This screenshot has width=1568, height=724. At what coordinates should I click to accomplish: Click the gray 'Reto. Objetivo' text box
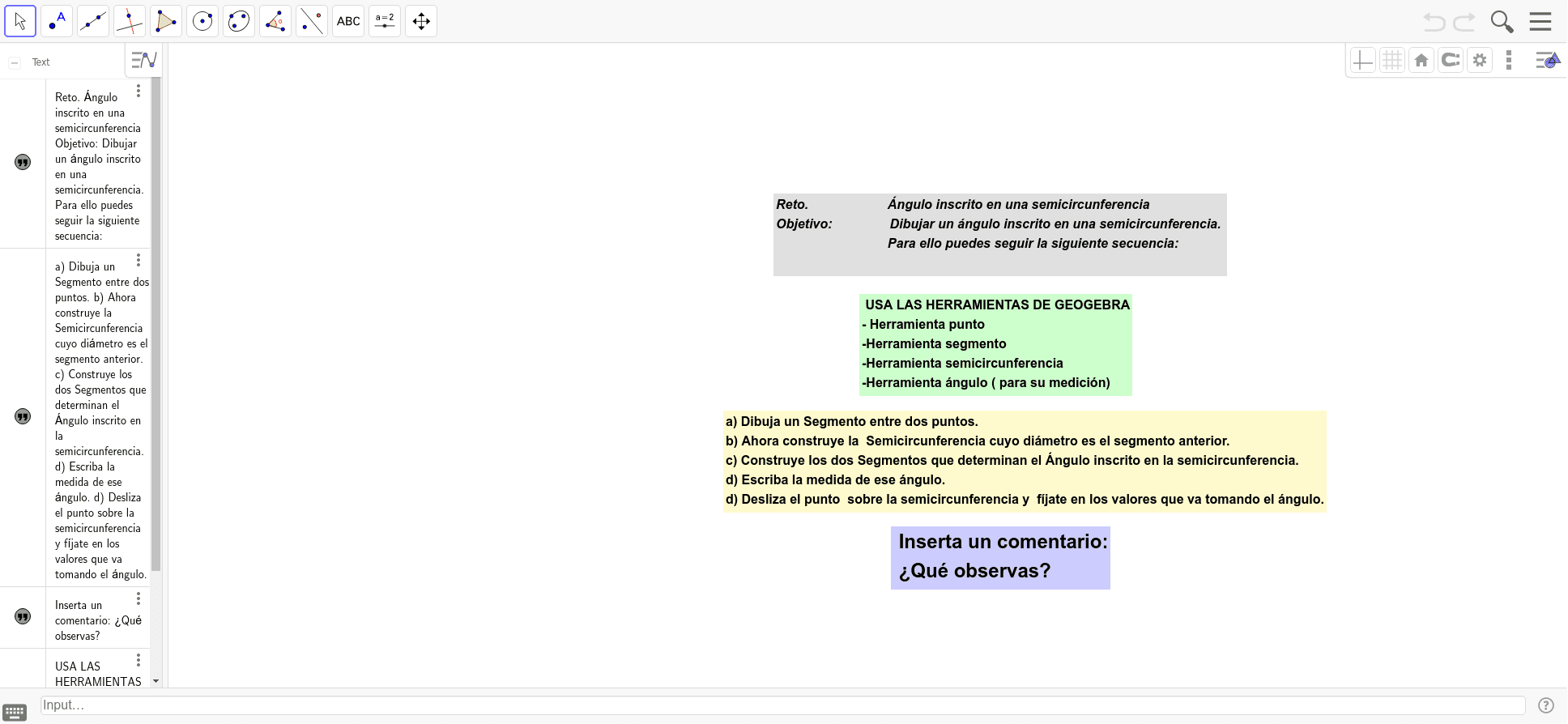(999, 235)
